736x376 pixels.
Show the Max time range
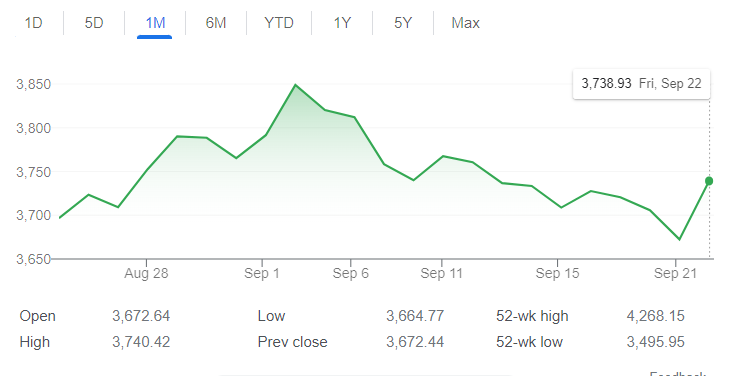pos(466,23)
